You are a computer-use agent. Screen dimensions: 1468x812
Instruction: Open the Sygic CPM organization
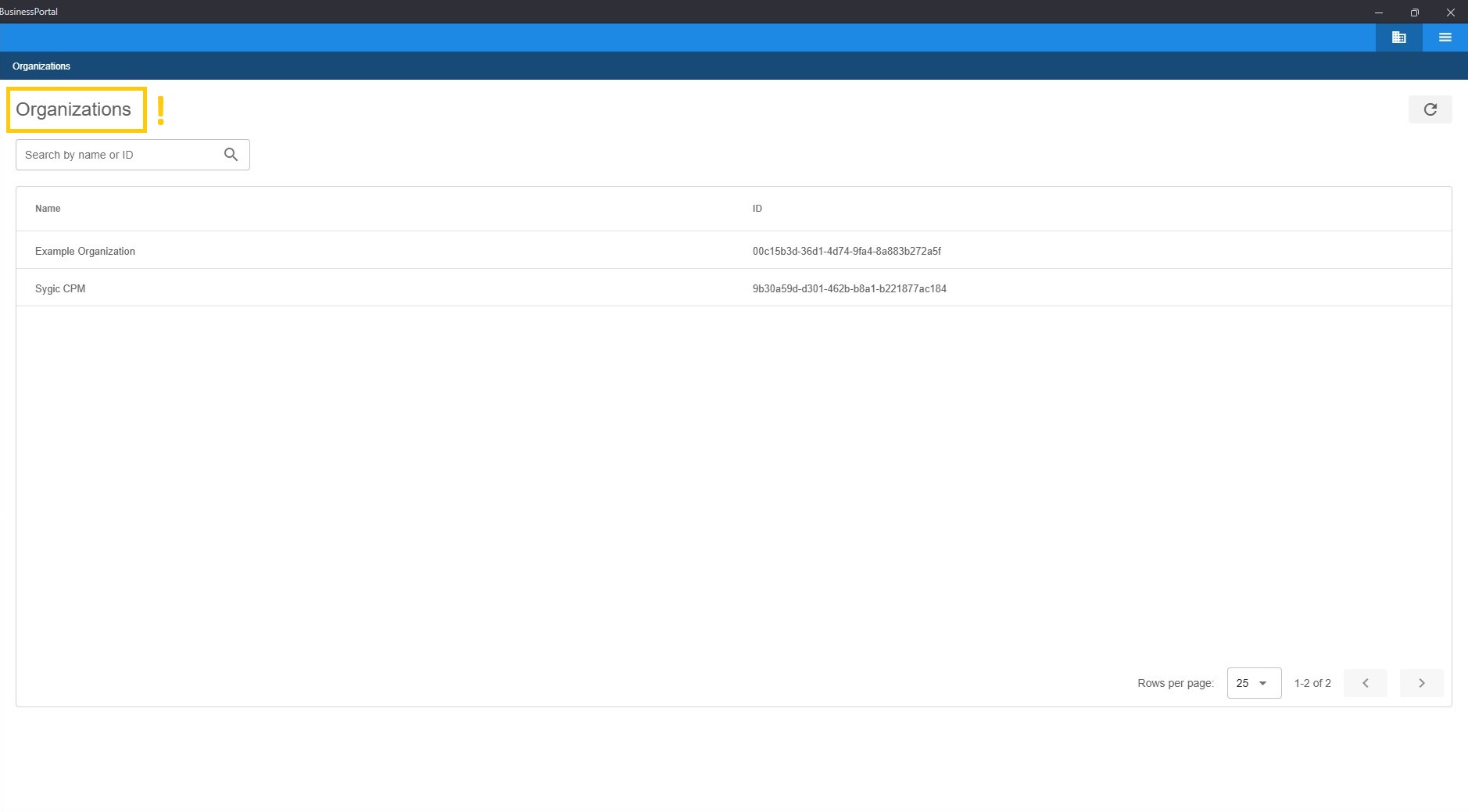[60, 288]
